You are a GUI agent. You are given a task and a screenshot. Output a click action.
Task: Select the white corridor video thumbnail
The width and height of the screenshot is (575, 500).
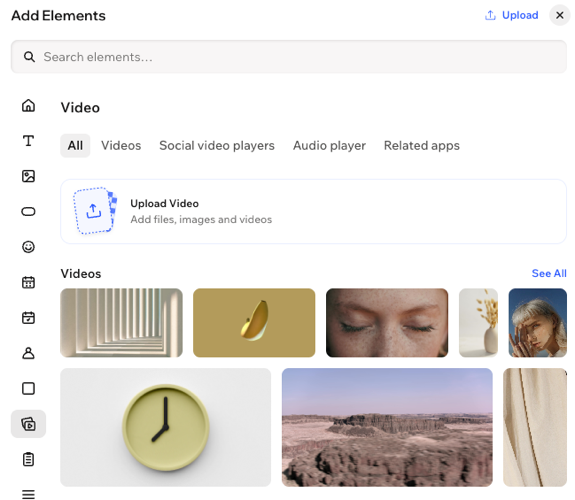(x=121, y=323)
